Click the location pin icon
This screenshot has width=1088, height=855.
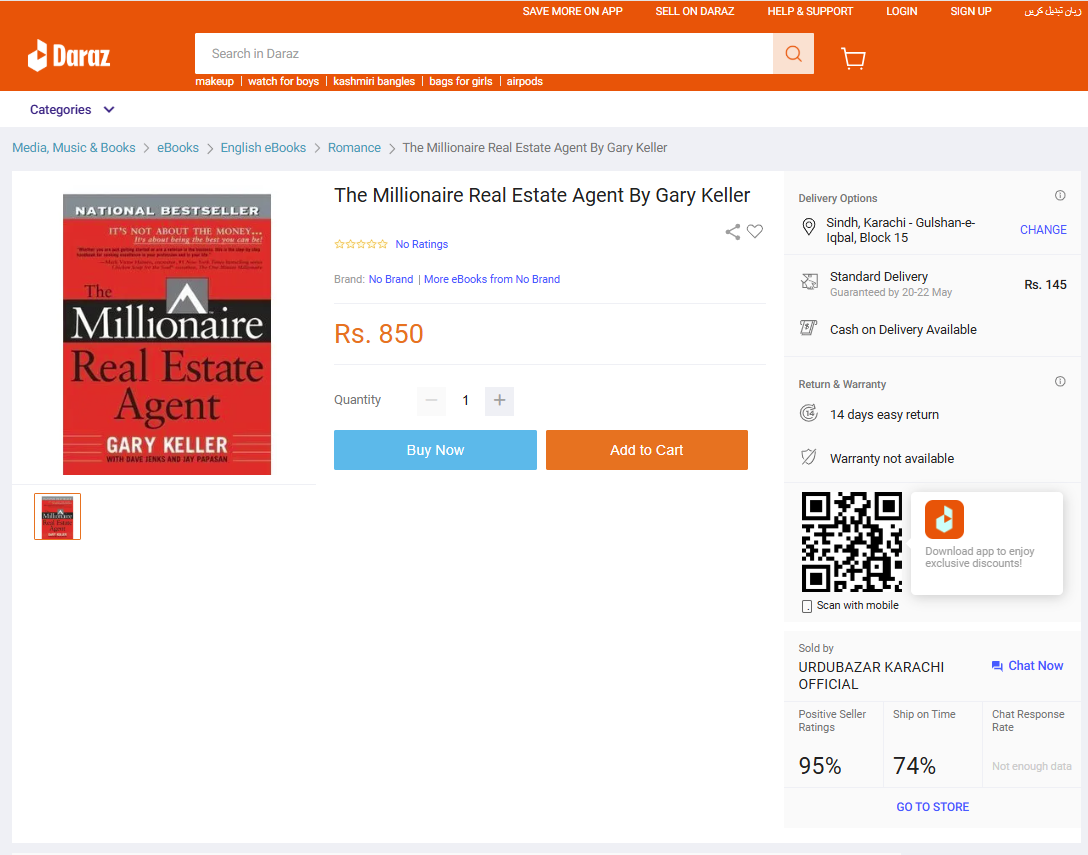point(808,227)
